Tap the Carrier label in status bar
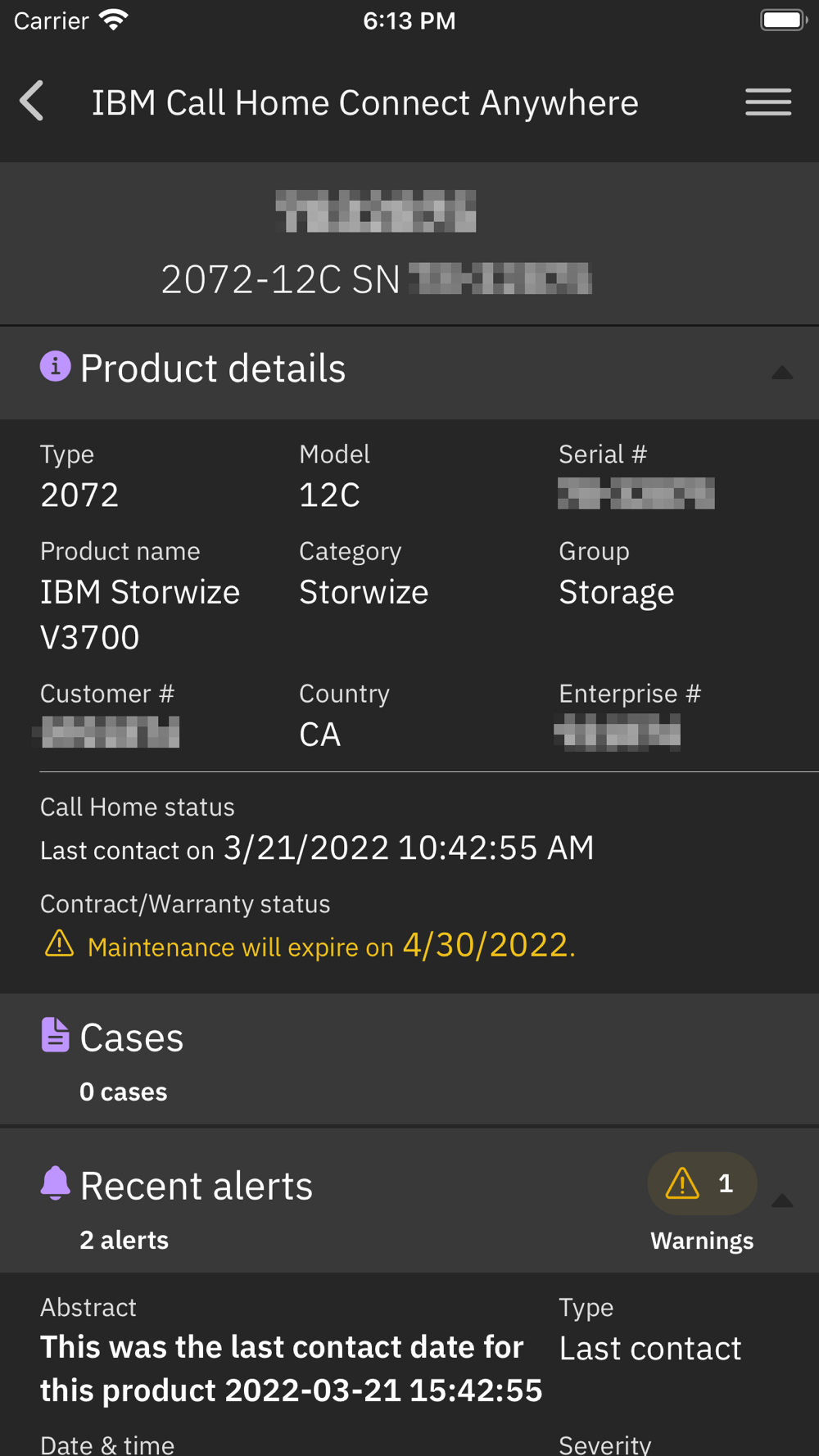 click(51, 20)
